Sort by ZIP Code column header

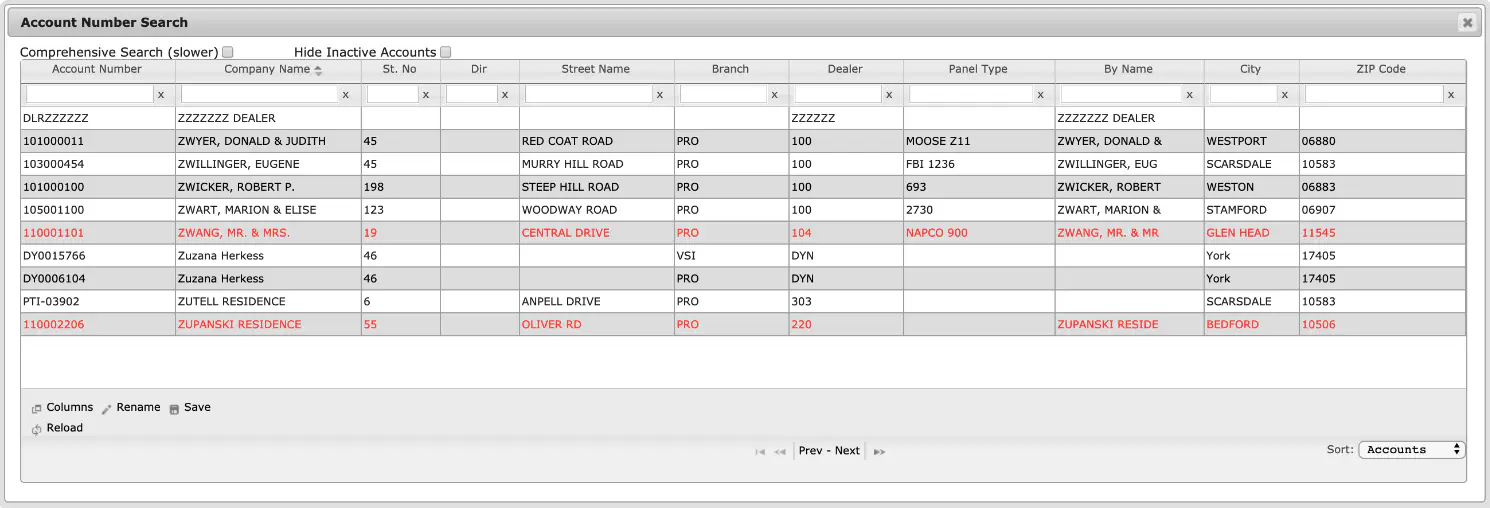(x=1381, y=69)
